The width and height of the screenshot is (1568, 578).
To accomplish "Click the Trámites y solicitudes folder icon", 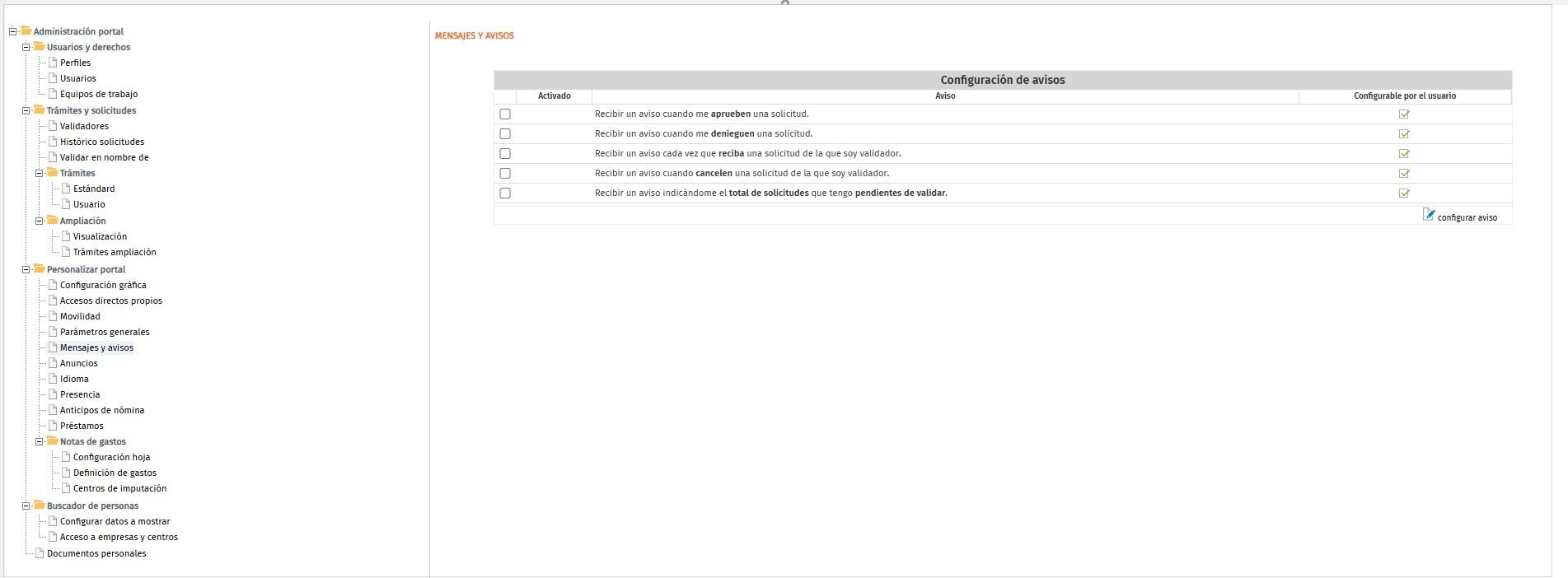I will 39,110.
